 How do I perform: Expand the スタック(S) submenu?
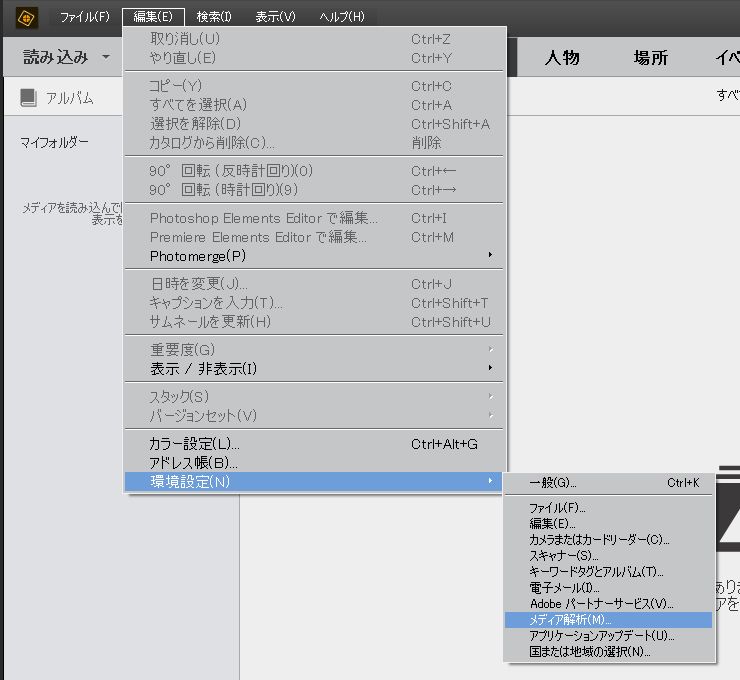coord(314,397)
